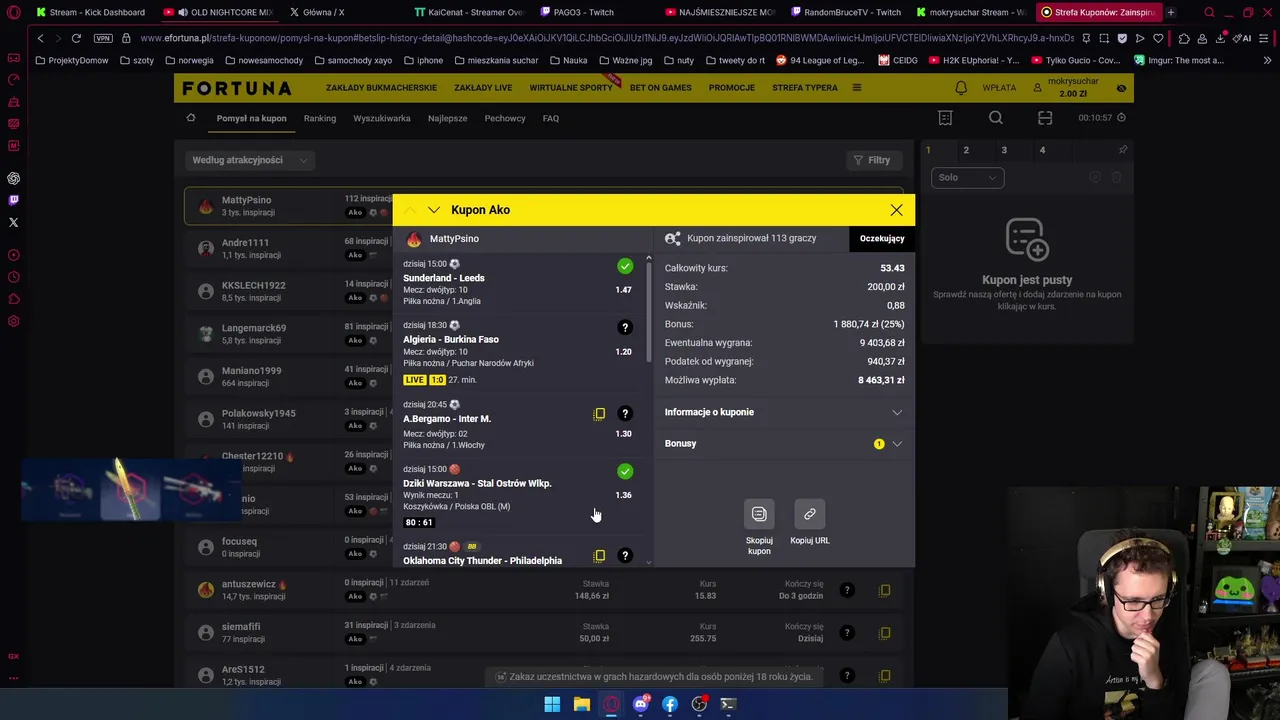This screenshot has width=1280, height=720.
Task: Open pending status of antuszewicz coupon
Action: tap(846, 590)
